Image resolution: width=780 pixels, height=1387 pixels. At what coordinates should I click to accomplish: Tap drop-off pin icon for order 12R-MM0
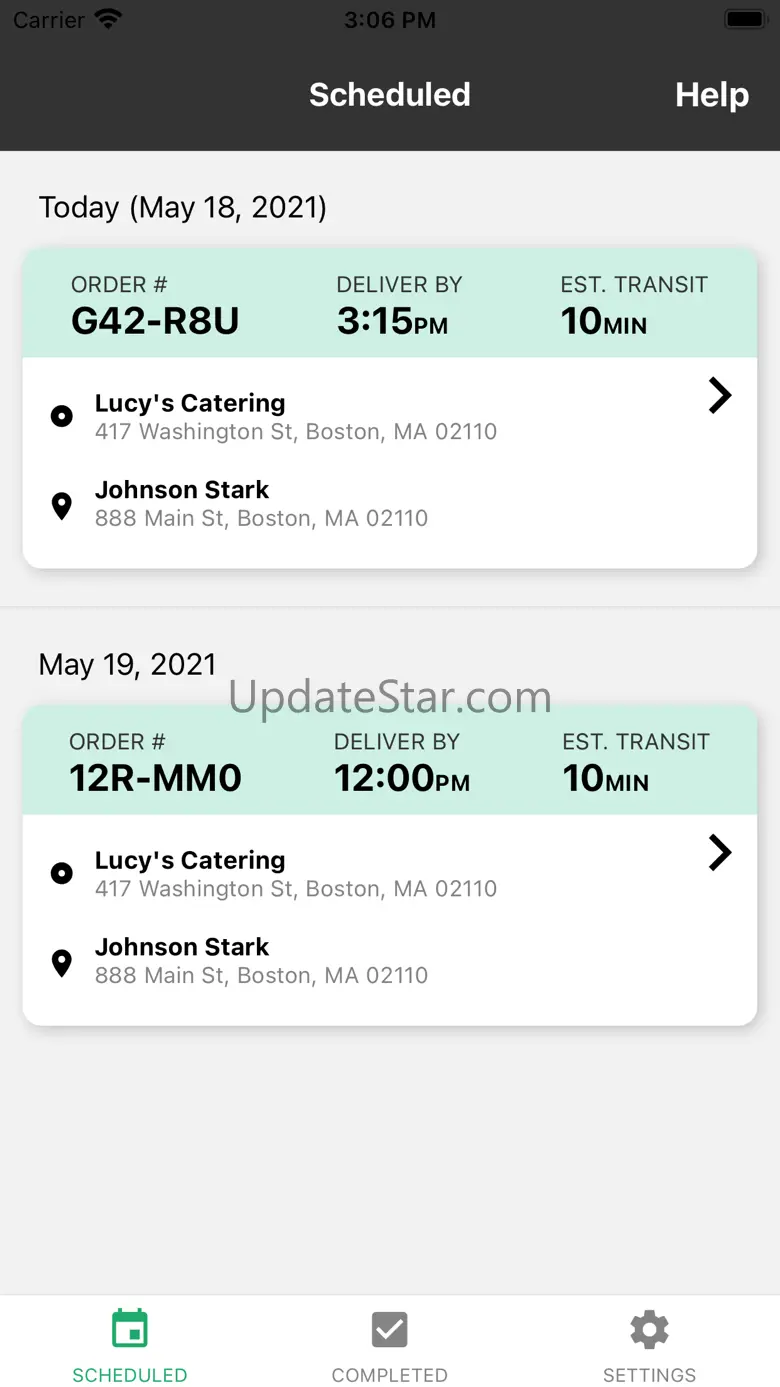pos(62,962)
